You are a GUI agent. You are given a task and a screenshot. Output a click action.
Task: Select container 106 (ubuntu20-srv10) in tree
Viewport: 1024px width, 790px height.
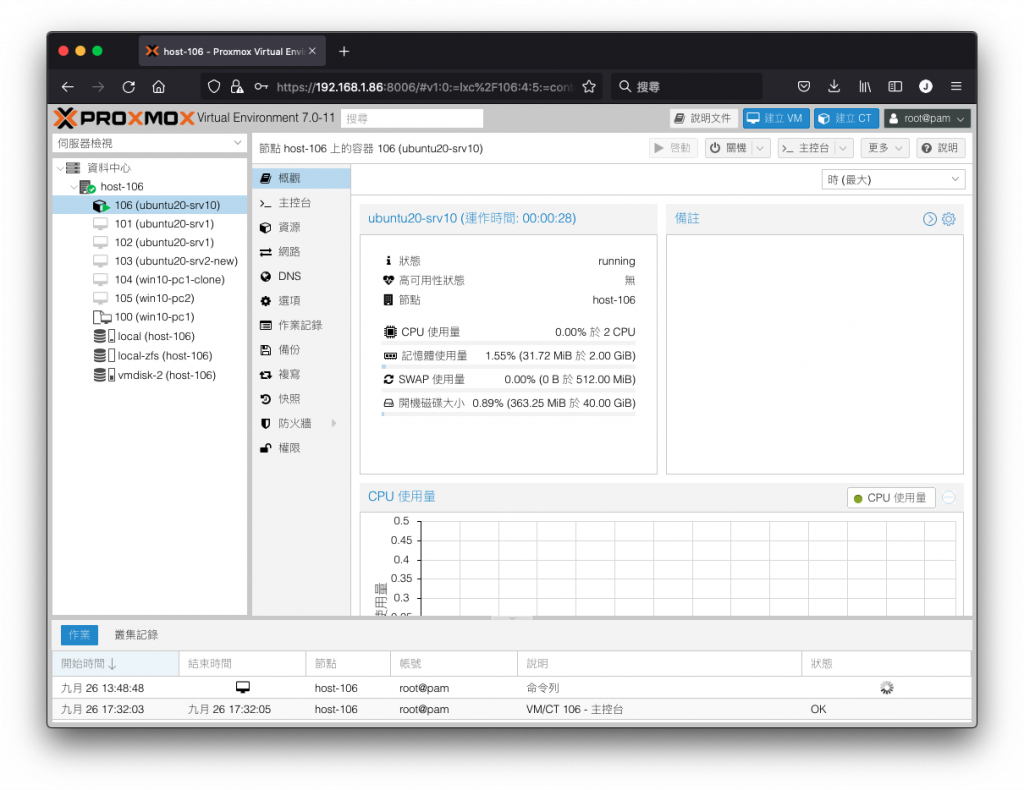(150, 205)
